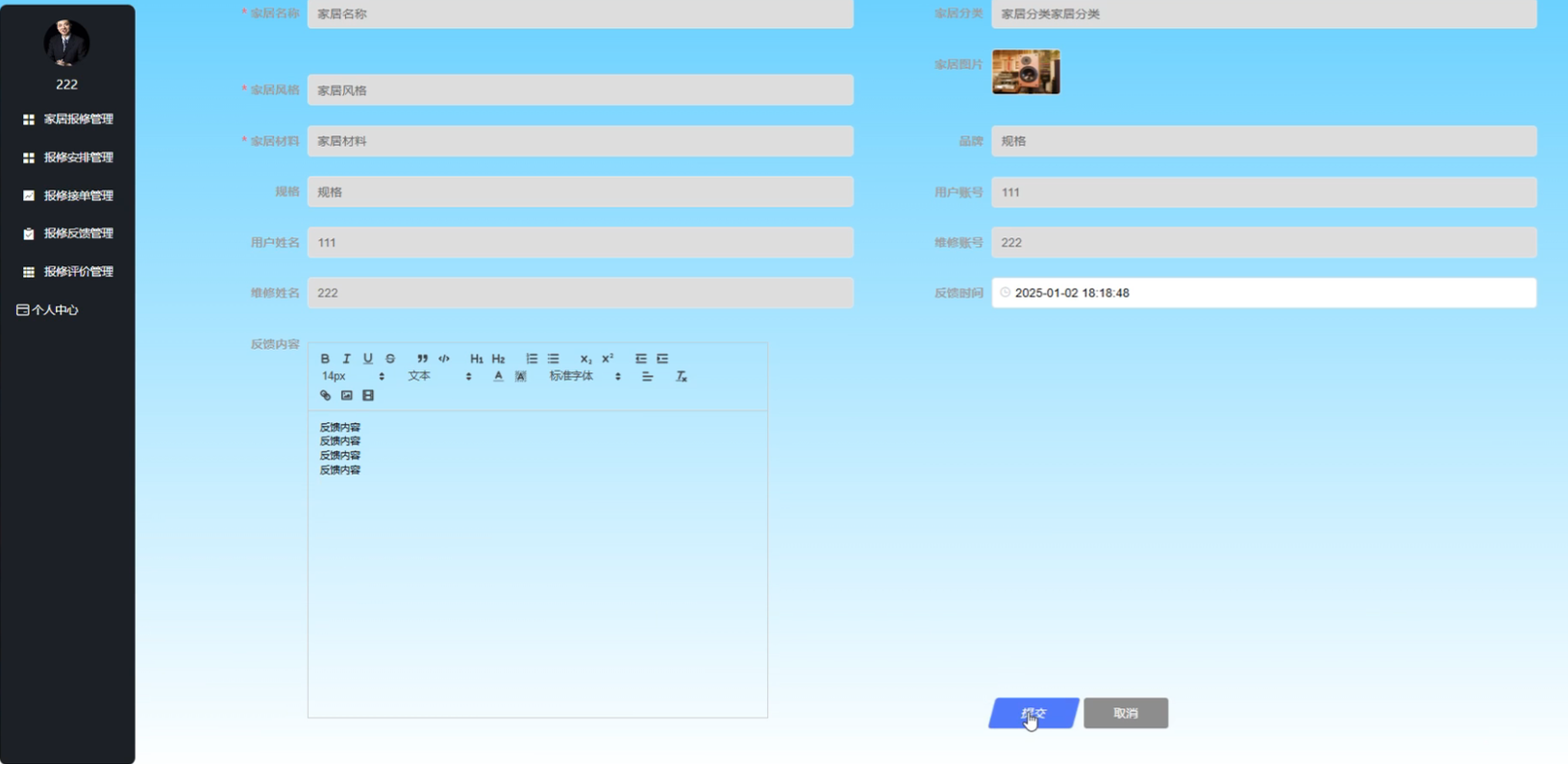This screenshot has width=1568, height=764.
Task: Click the 家居材料 input field
Action: click(x=581, y=141)
